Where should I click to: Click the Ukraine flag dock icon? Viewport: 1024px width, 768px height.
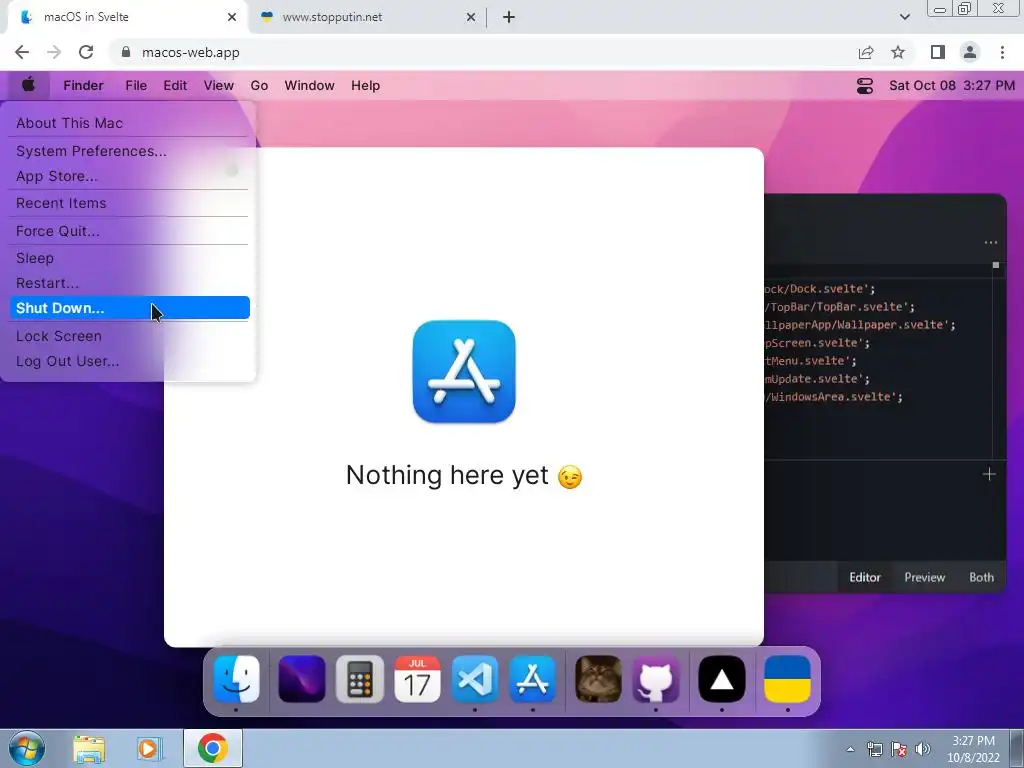point(787,679)
